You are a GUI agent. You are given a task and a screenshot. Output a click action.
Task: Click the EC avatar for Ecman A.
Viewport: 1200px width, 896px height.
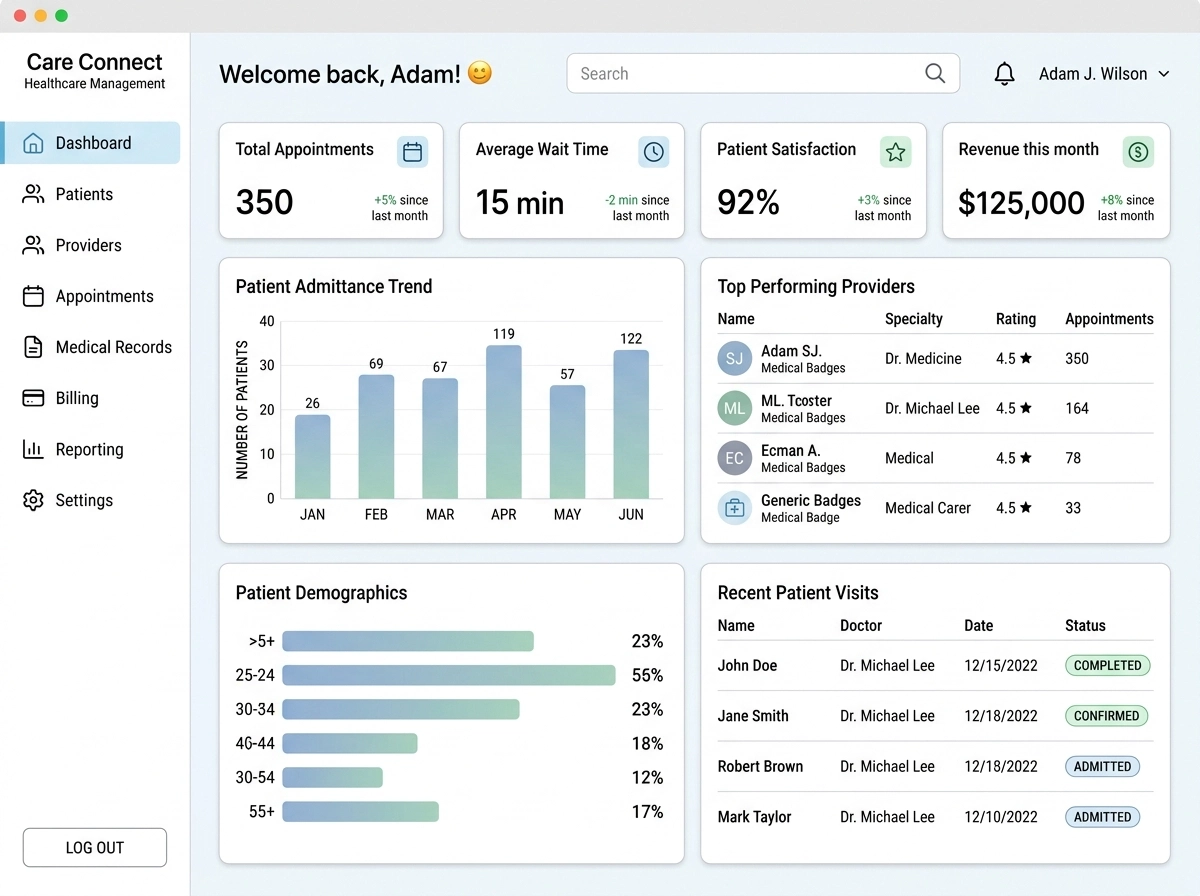734,458
